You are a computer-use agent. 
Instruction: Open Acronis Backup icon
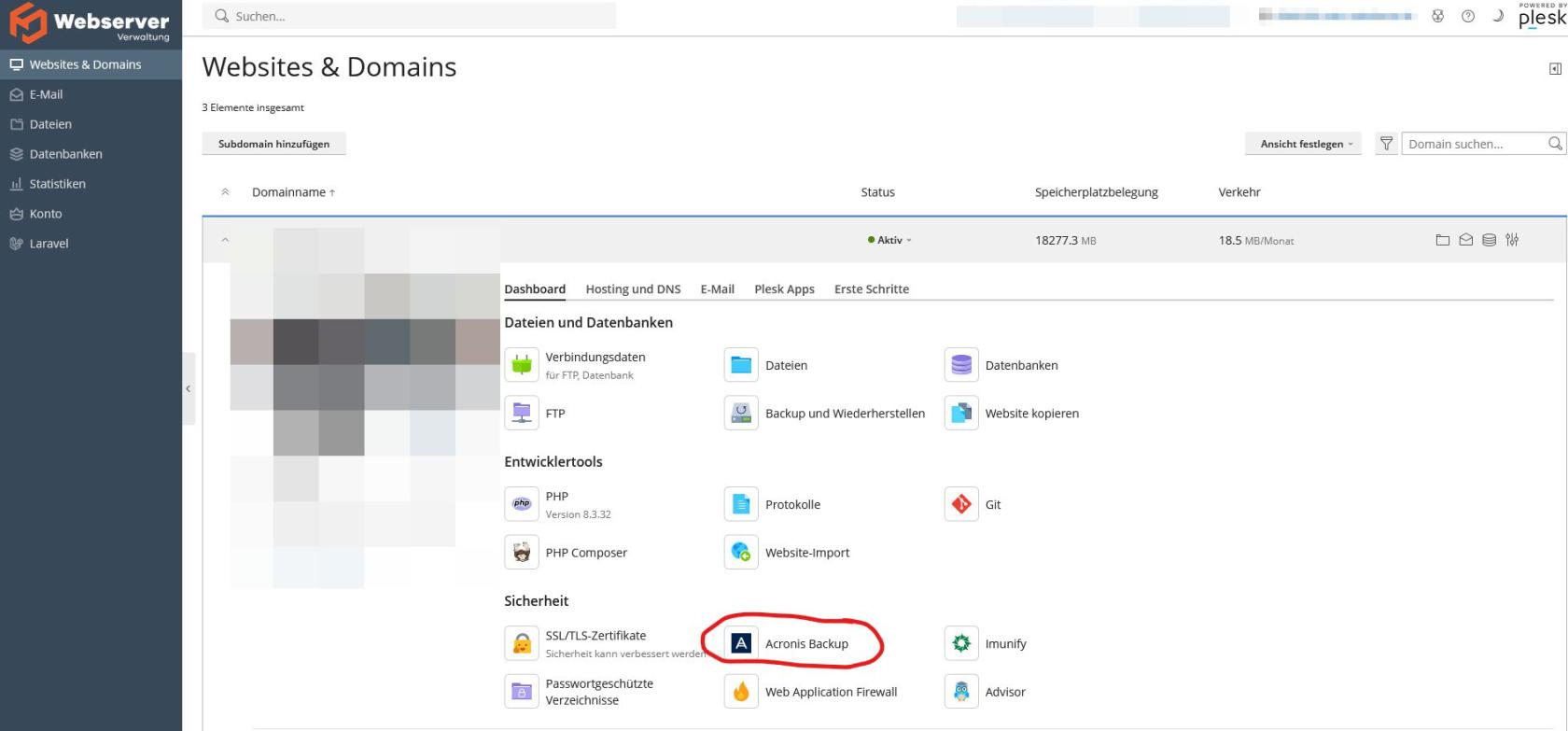[x=741, y=643]
